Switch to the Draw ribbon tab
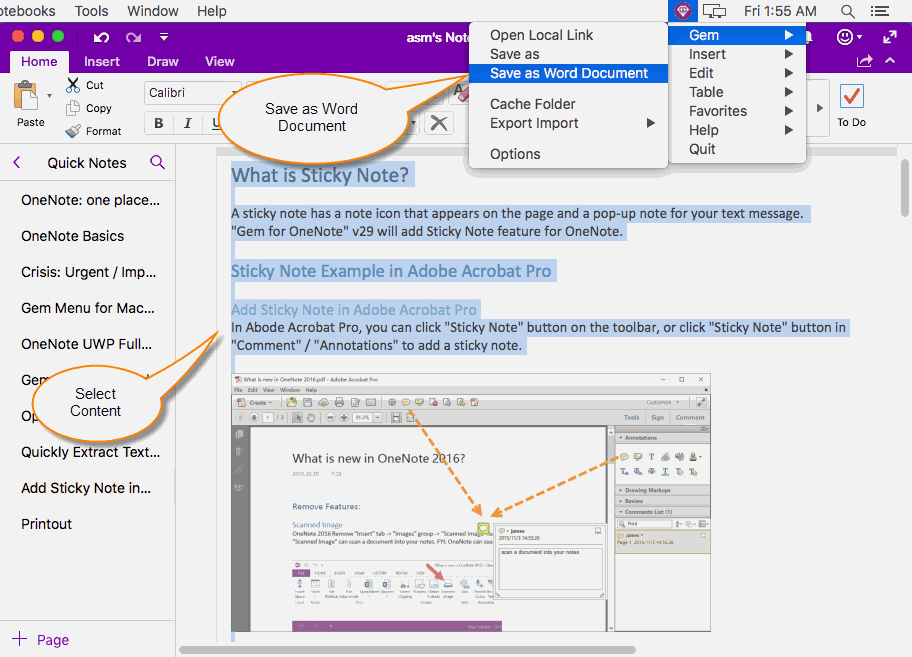 [163, 62]
